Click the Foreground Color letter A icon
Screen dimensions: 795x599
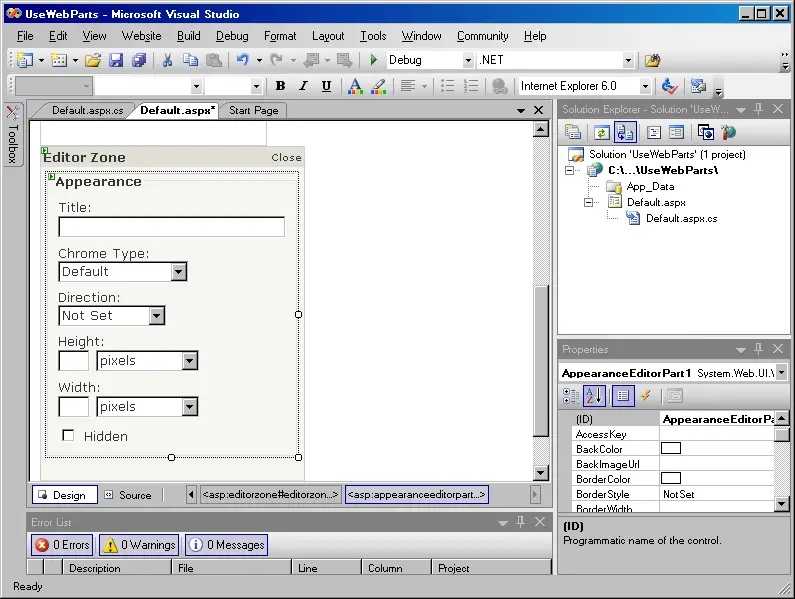[355, 86]
